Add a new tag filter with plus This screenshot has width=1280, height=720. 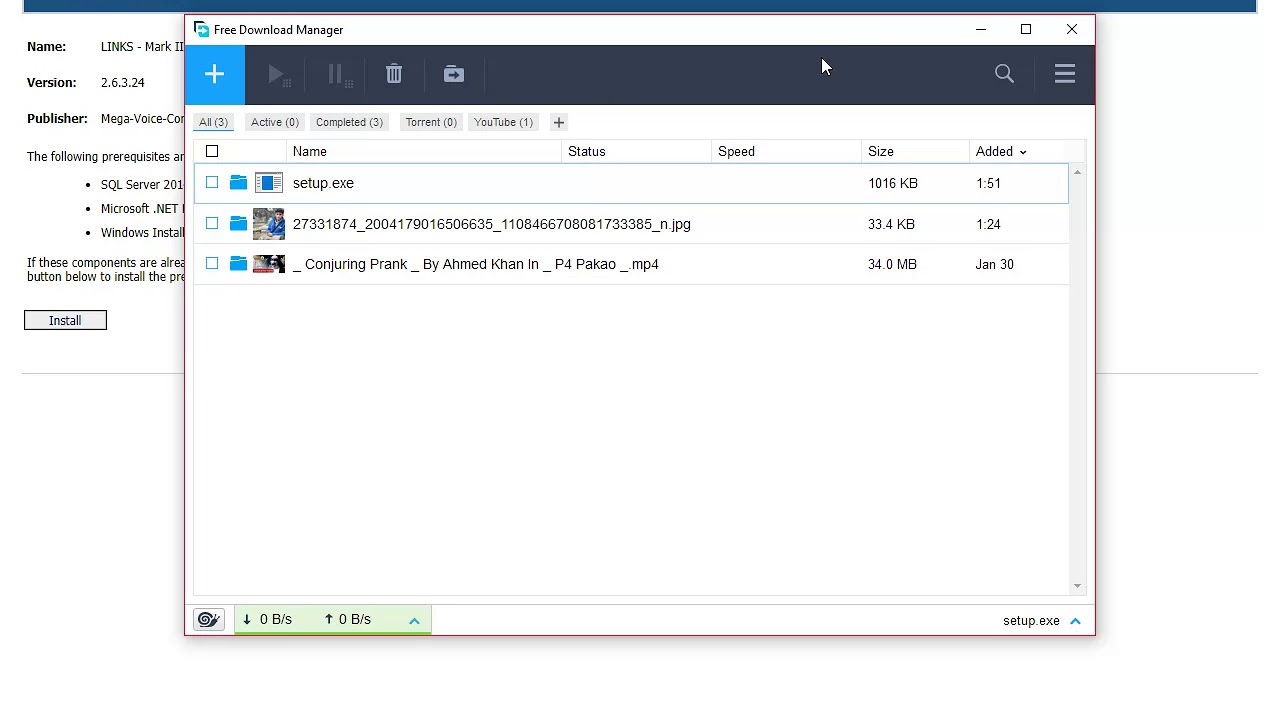559,122
